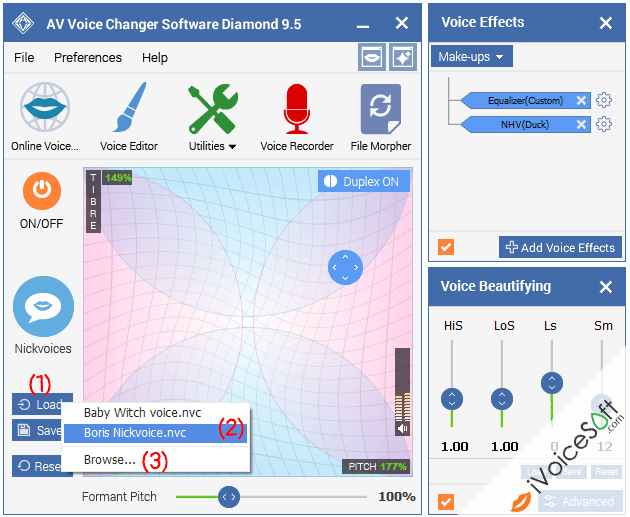Uncheck the Voice Effects enable checkbox
The height and width of the screenshot is (517, 630).
tap(446, 247)
